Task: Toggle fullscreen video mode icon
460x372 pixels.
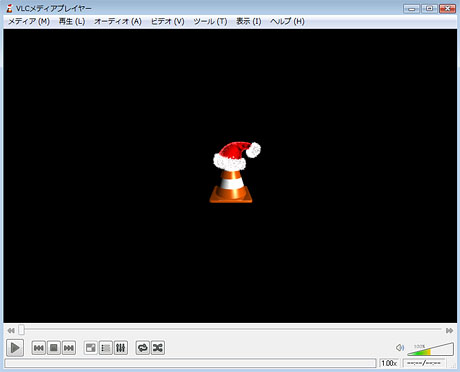Action: 90,348
